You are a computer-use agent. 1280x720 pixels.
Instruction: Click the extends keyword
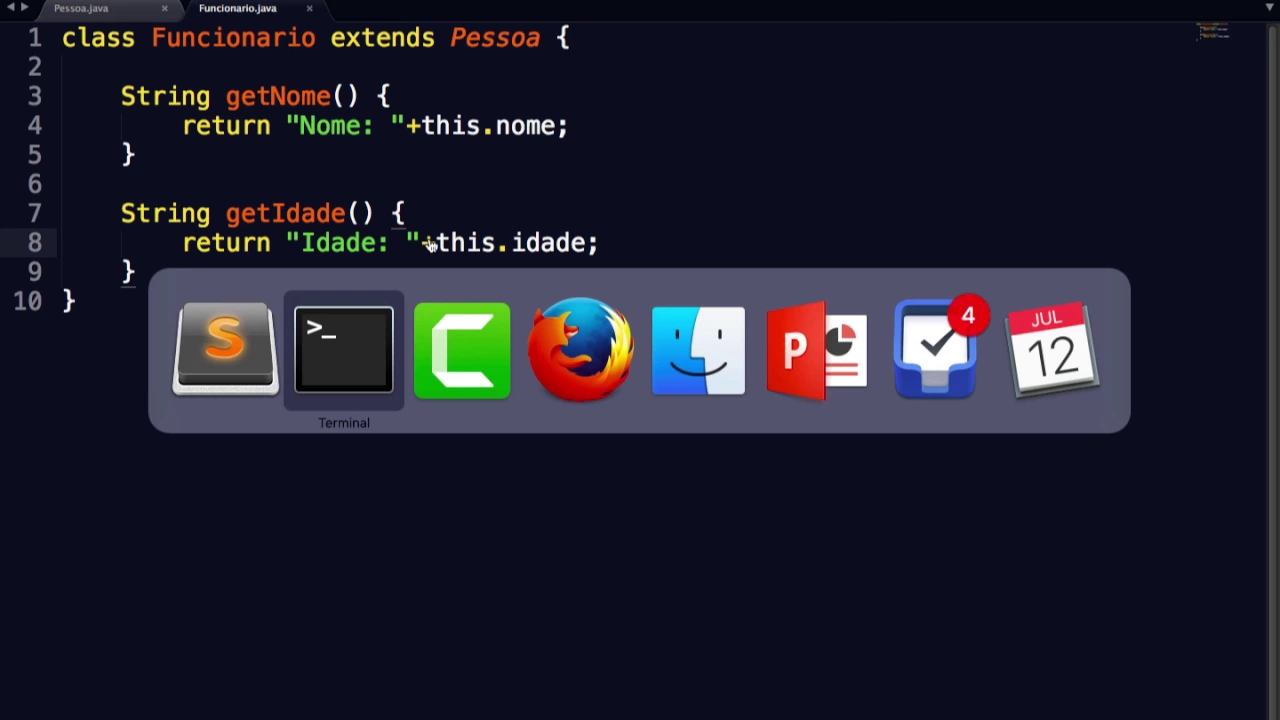[382, 38]
